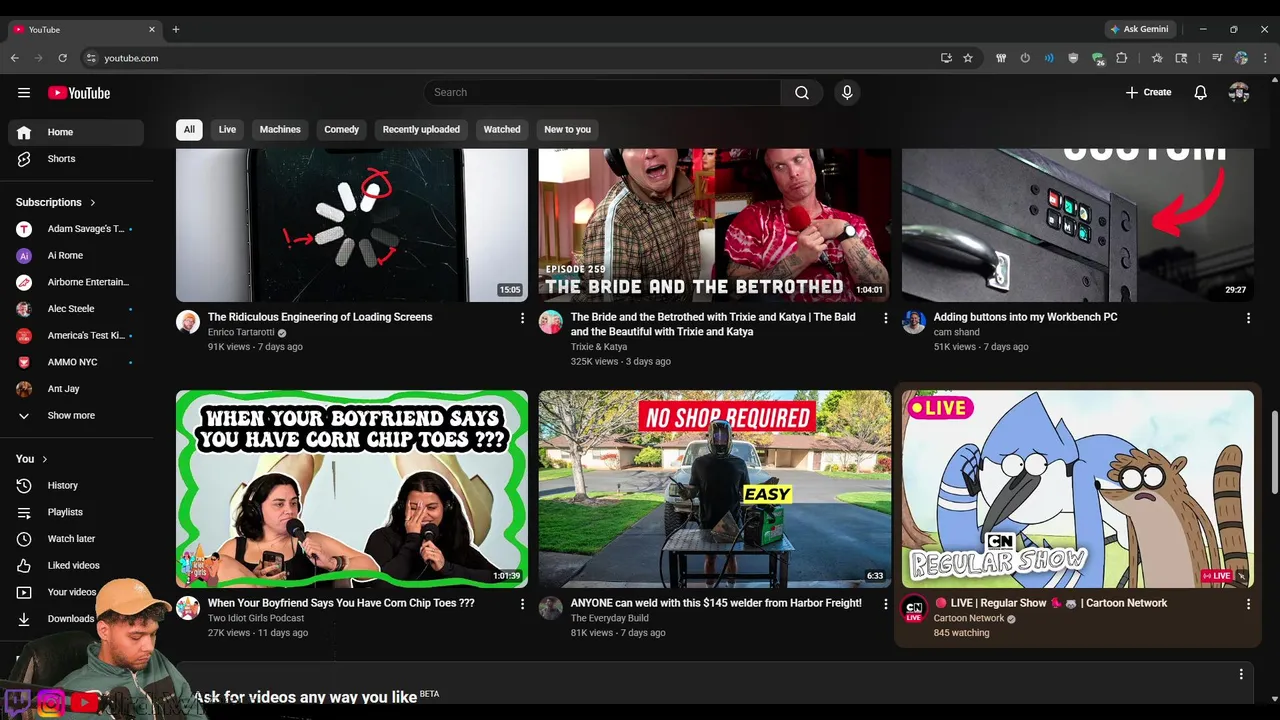Click into the YouTube search field
Image resolution: width=1280 pixels, height=720 pixels.
(602, 92)
